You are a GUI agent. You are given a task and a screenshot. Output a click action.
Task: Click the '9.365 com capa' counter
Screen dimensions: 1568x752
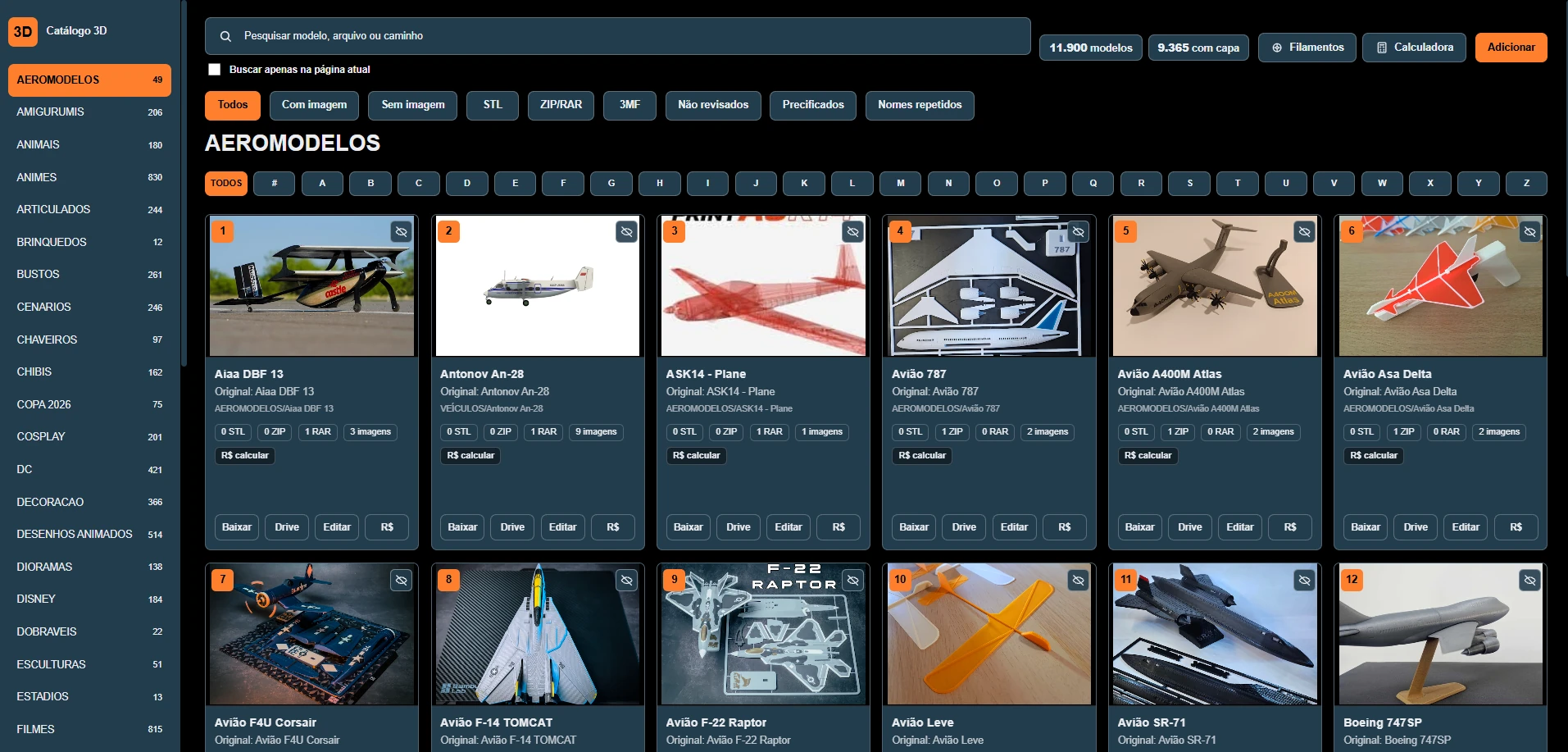point(1198,48)
